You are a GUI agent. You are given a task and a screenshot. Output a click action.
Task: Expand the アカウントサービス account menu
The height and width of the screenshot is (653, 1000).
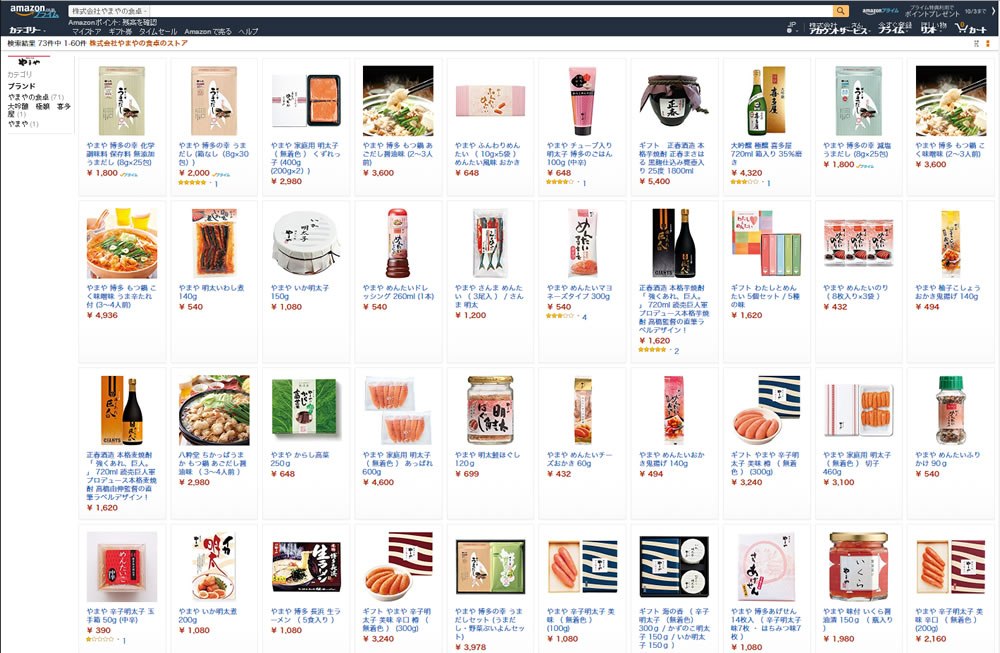pyautogui.click(x=839, y=28)
